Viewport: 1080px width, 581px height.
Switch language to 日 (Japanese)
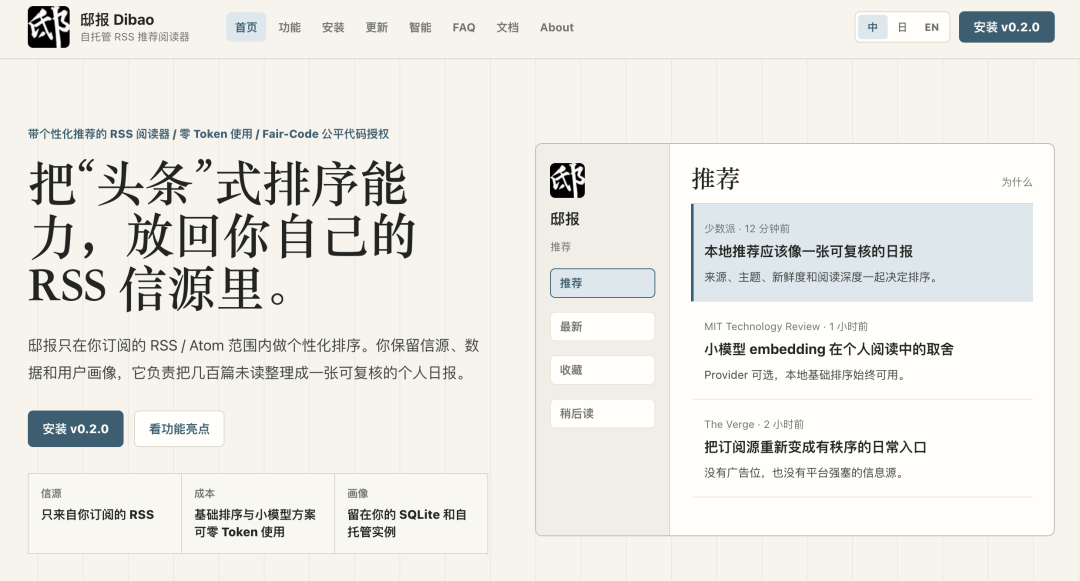point(902,28)
